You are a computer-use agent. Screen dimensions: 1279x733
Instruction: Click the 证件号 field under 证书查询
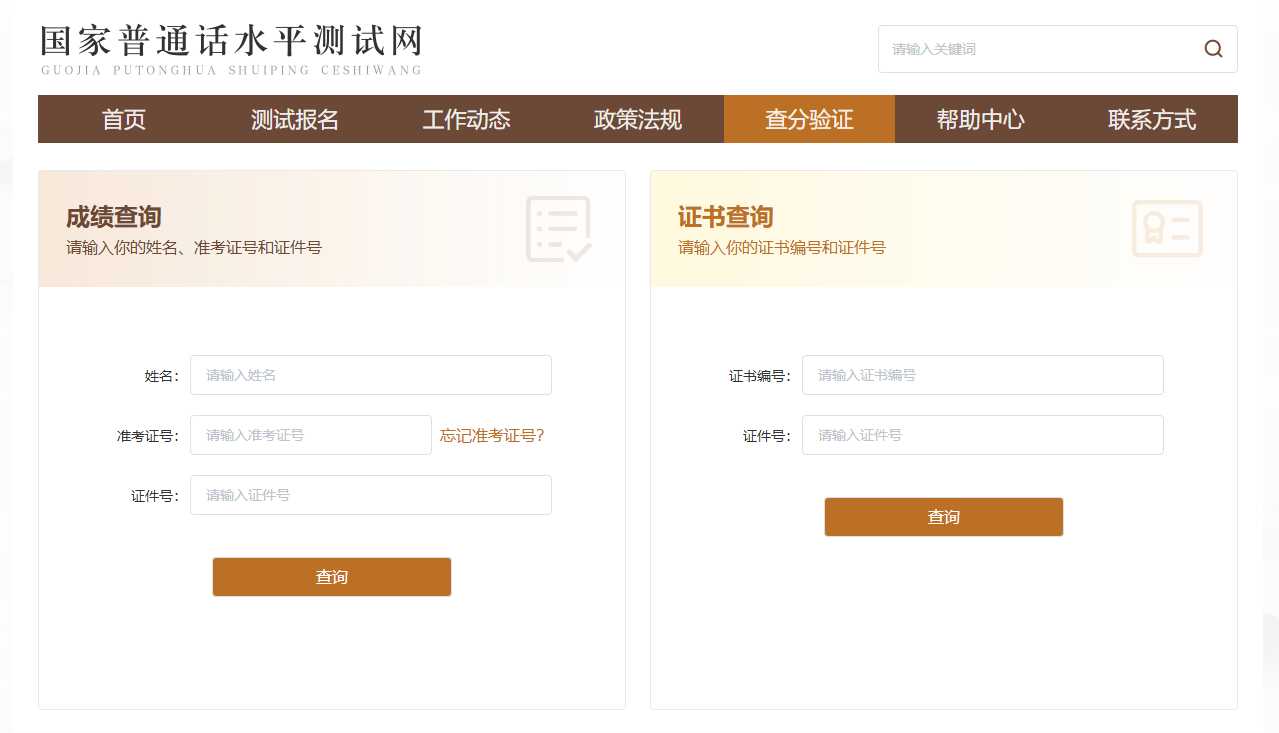[983, 435]
